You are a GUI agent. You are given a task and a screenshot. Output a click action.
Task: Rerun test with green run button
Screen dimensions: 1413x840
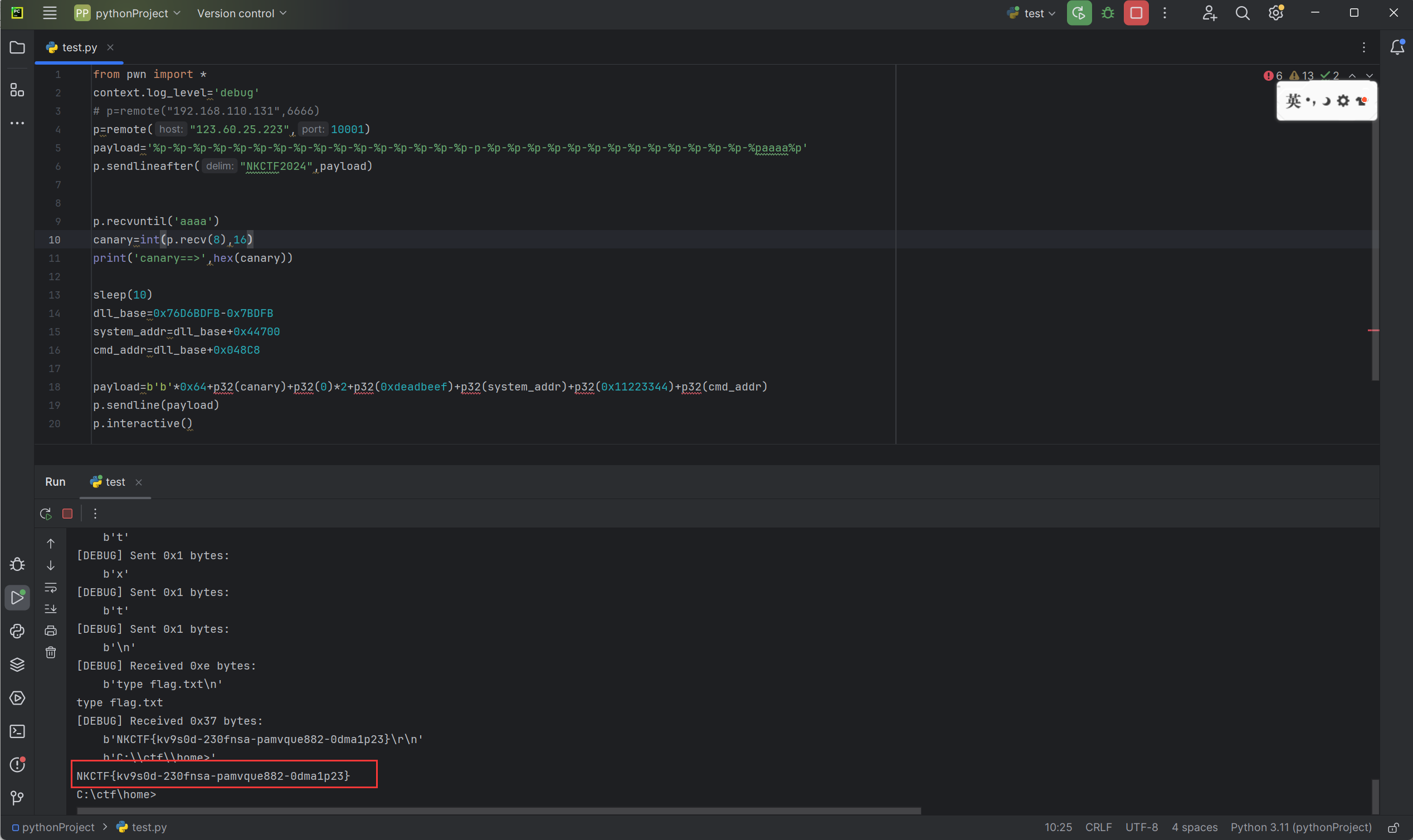[1079, 13]
